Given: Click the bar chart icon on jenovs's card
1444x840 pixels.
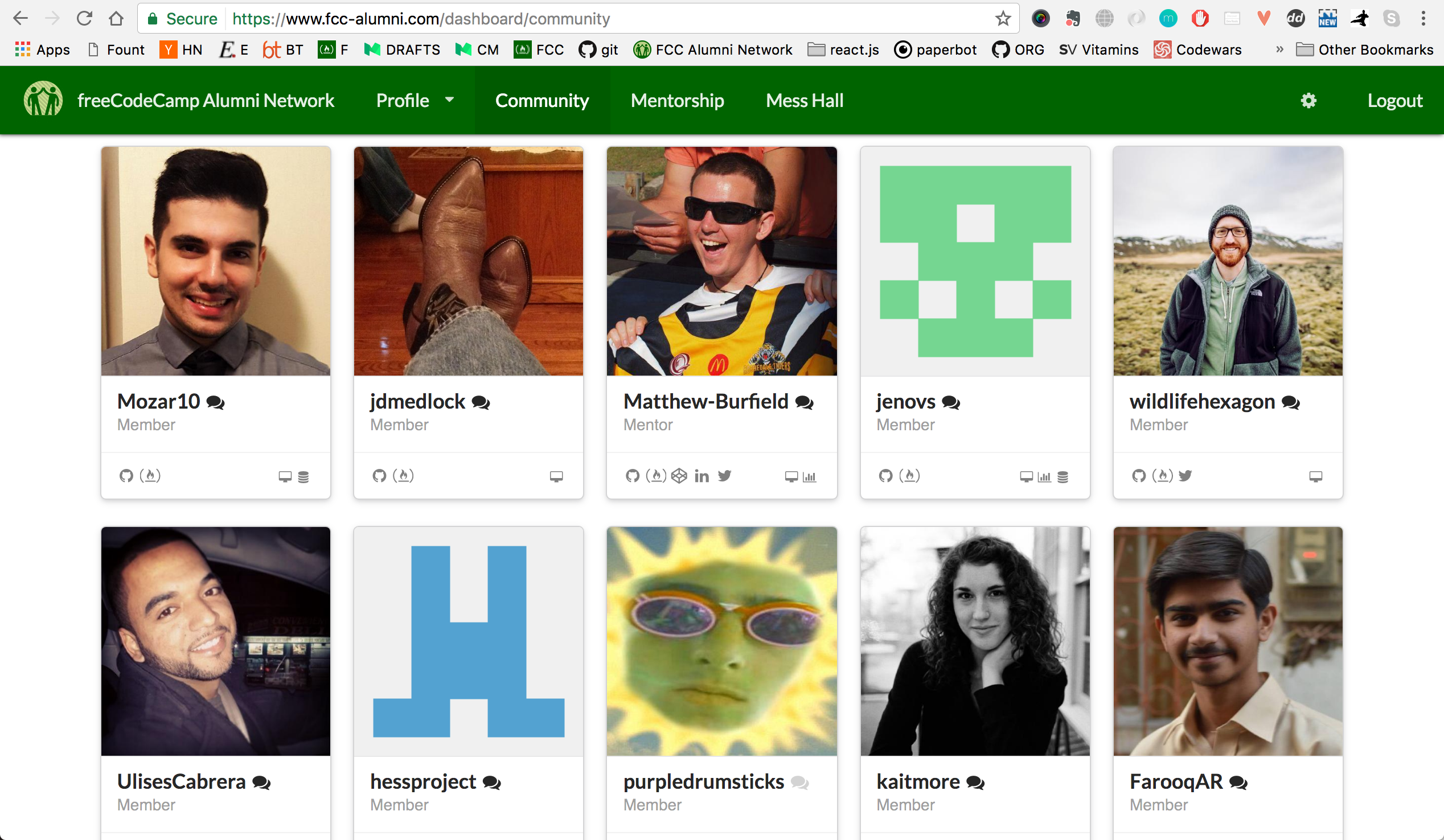Looking at the screenshot, I should (x=1044, y=476).
